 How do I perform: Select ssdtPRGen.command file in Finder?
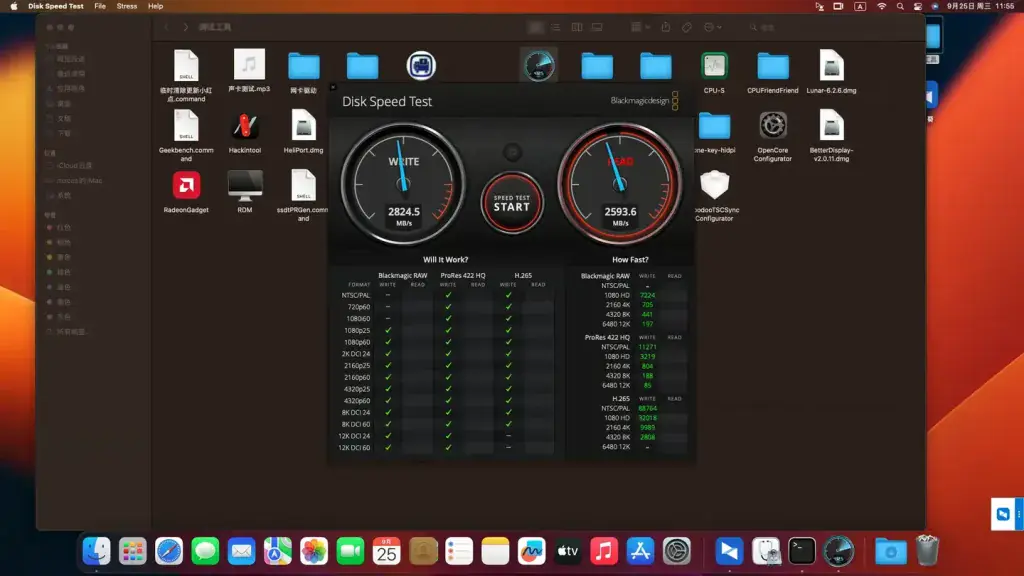(x=304, y=197)
